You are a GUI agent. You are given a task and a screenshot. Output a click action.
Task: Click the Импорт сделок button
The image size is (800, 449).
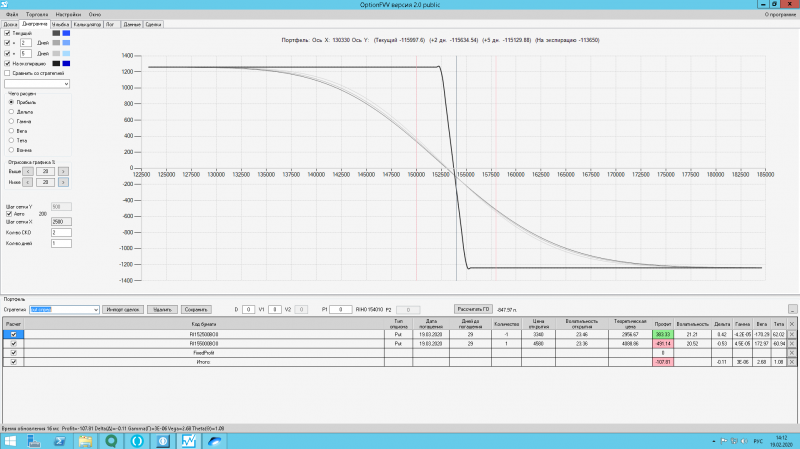tap(122, 310)
